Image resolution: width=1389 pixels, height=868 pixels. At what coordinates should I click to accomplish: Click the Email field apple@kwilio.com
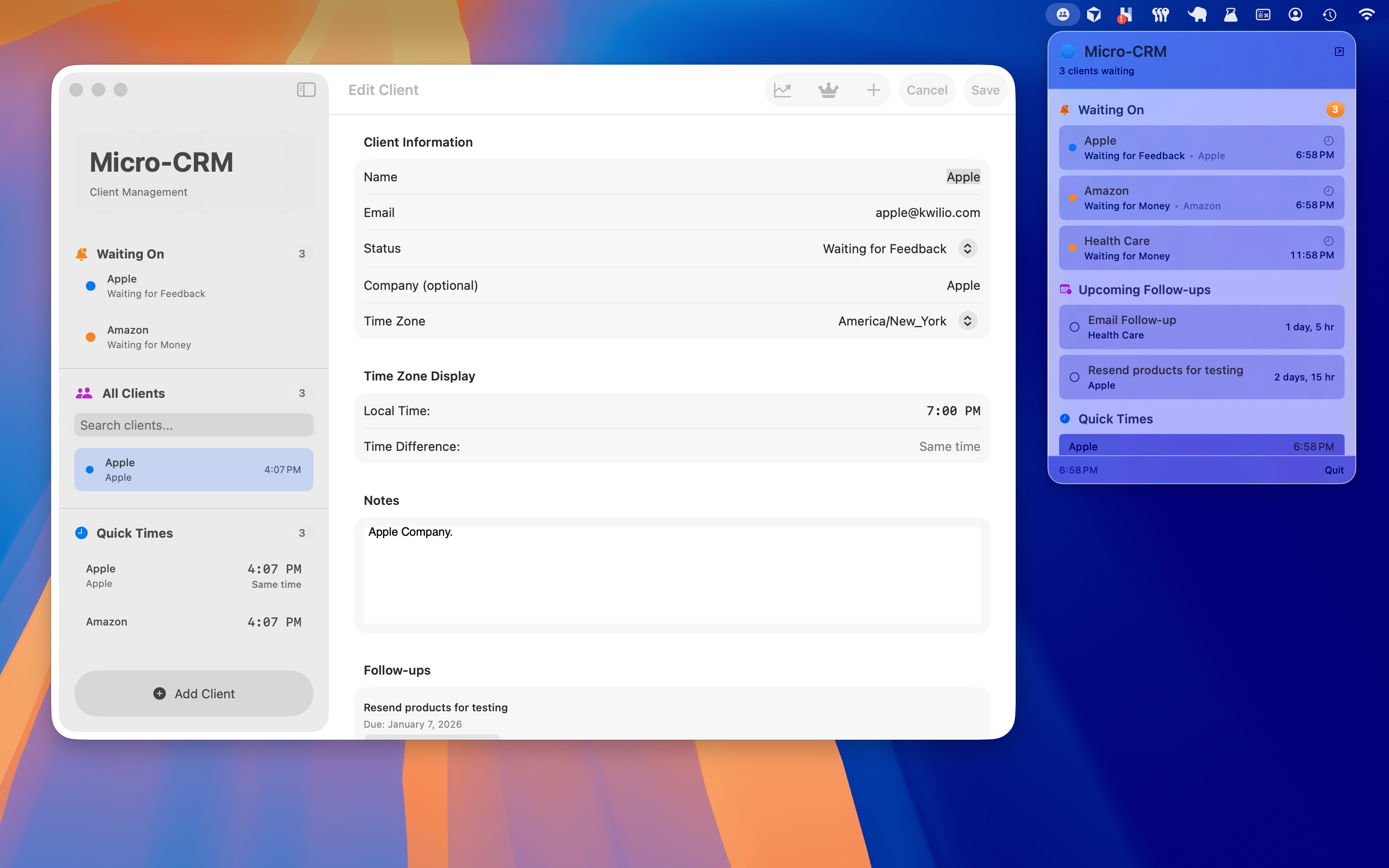point(671,212)
